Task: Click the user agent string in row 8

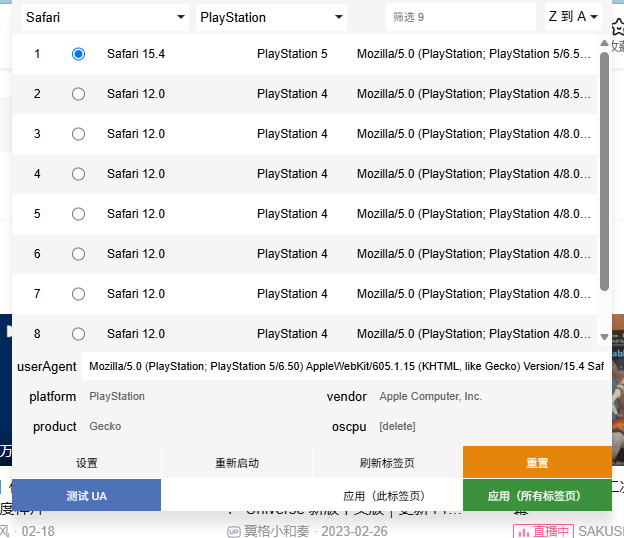Action: click(474, 334)
